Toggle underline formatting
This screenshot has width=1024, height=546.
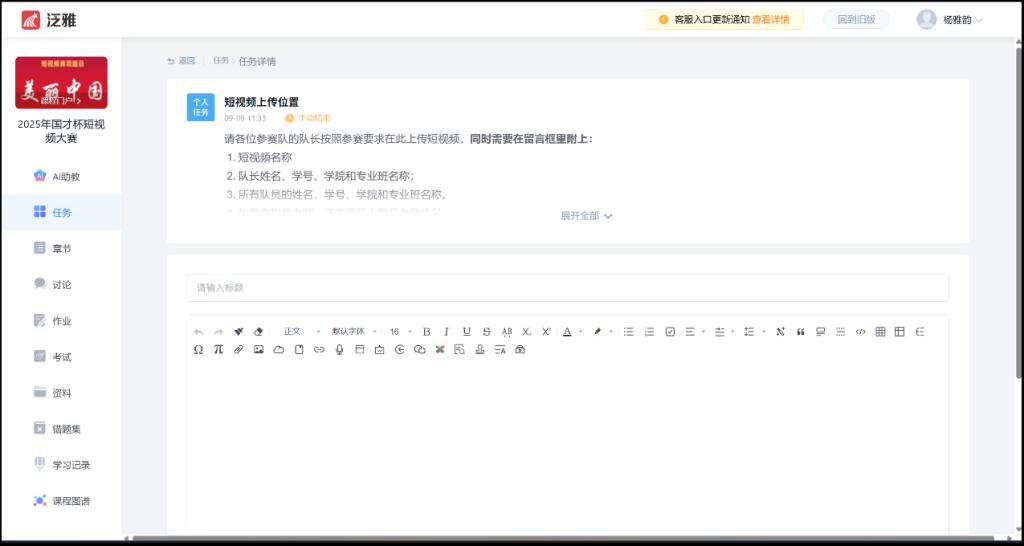[466, 332]
